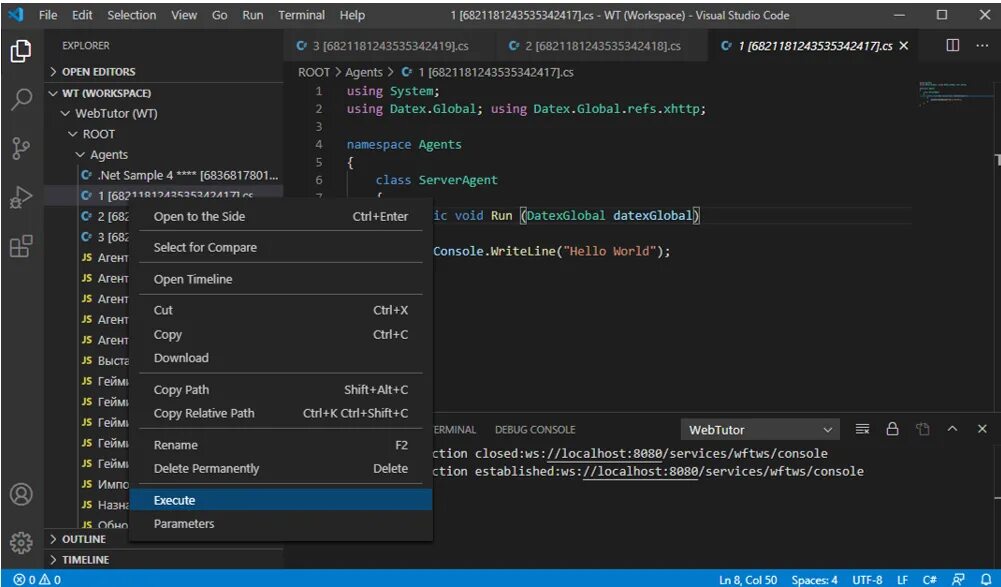
Task: Open the Extensions view
Action: pos(21,247)
